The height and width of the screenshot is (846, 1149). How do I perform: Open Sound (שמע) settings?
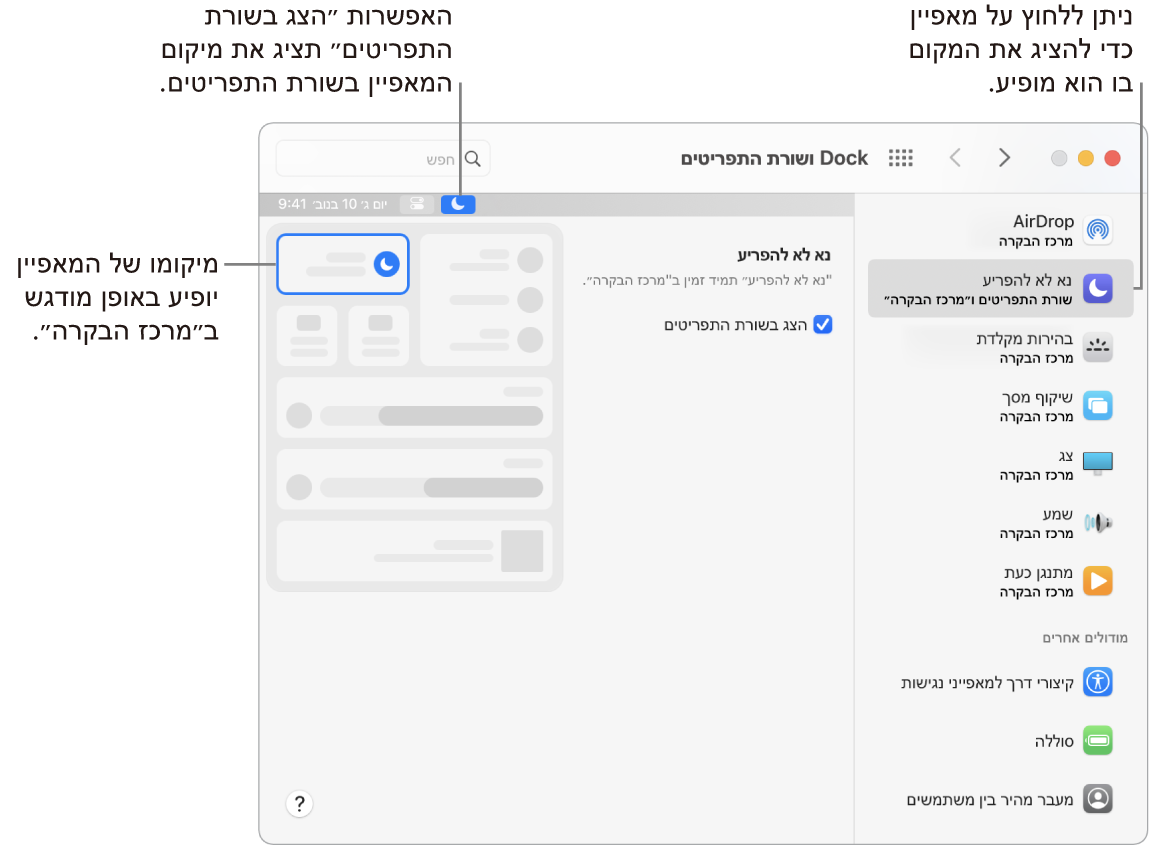pyautogui.click(x=1097, y=522)
